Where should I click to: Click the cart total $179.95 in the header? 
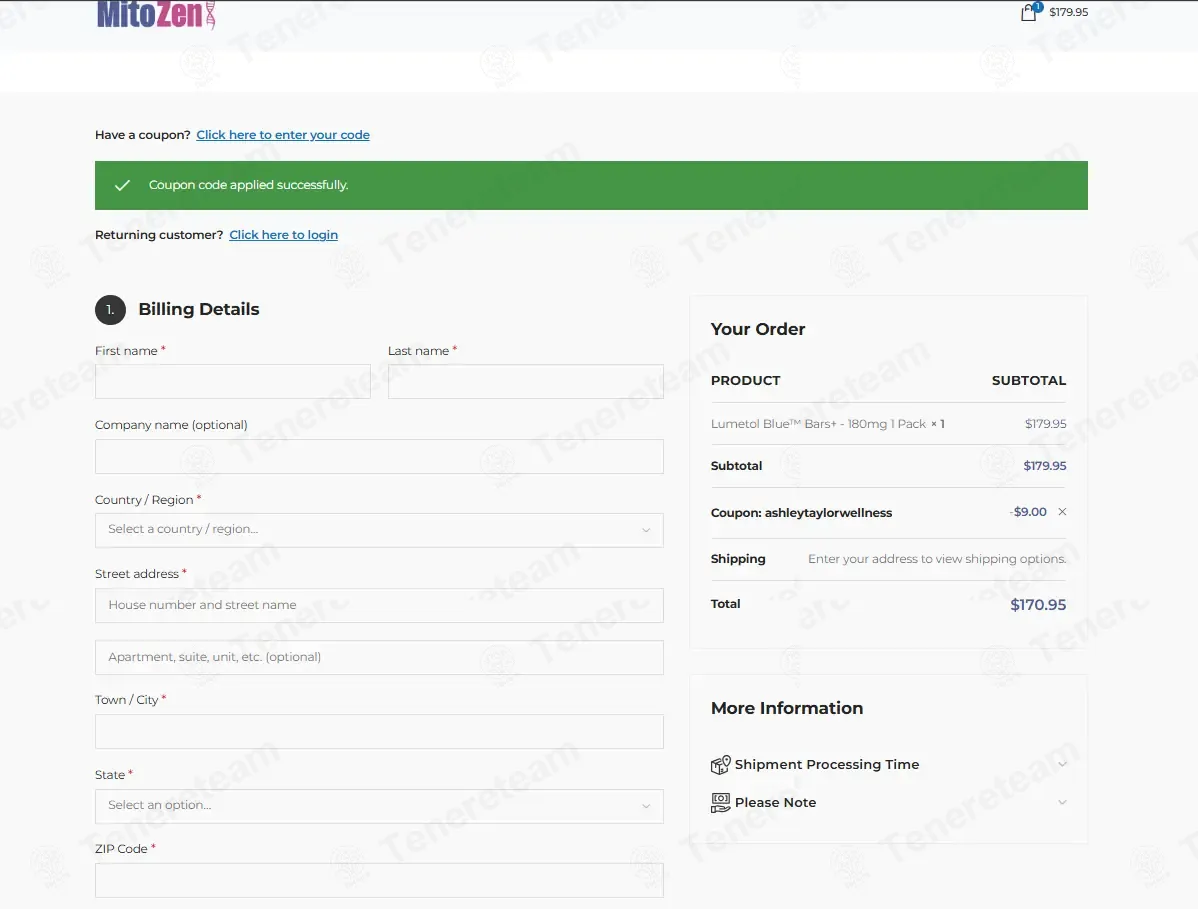pos(1068,12)
